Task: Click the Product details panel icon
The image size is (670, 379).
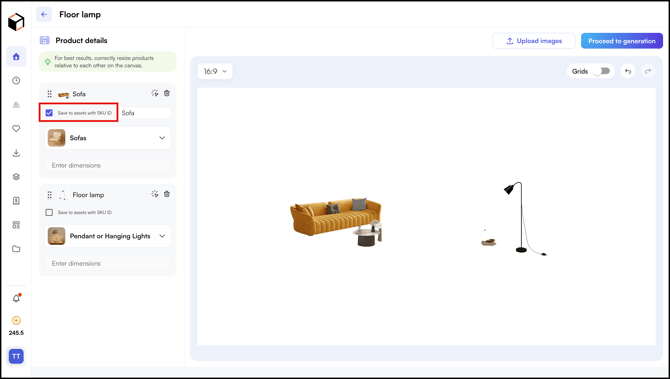Action: click(x=44, y=41)
